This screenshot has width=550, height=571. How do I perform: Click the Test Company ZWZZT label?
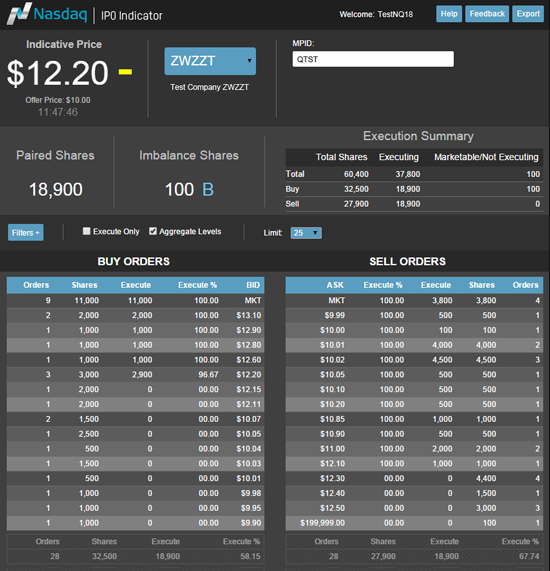pos(209,87)
